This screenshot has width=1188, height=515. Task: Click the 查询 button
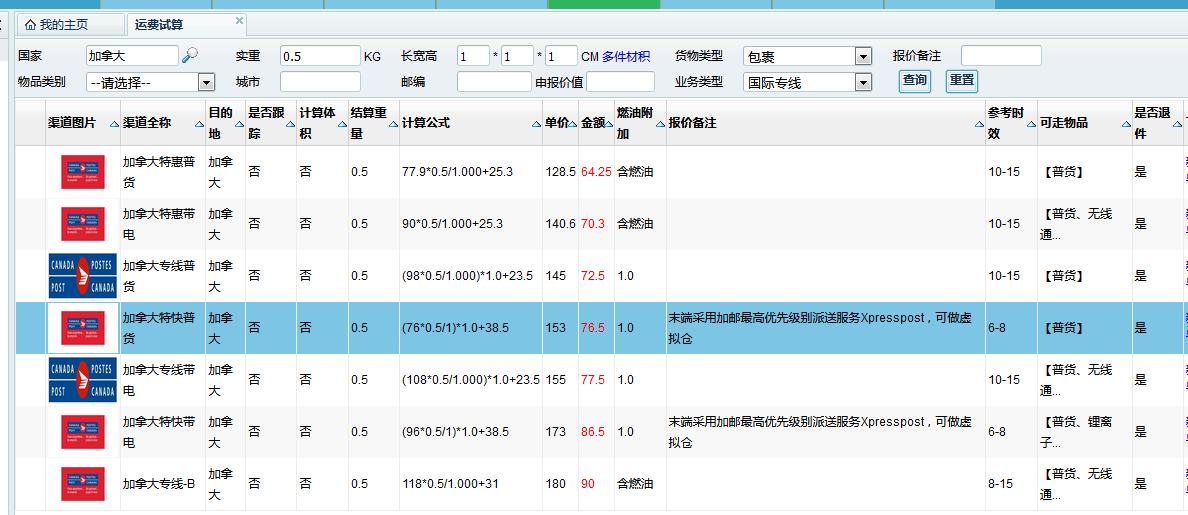click(x=914, y=81)
